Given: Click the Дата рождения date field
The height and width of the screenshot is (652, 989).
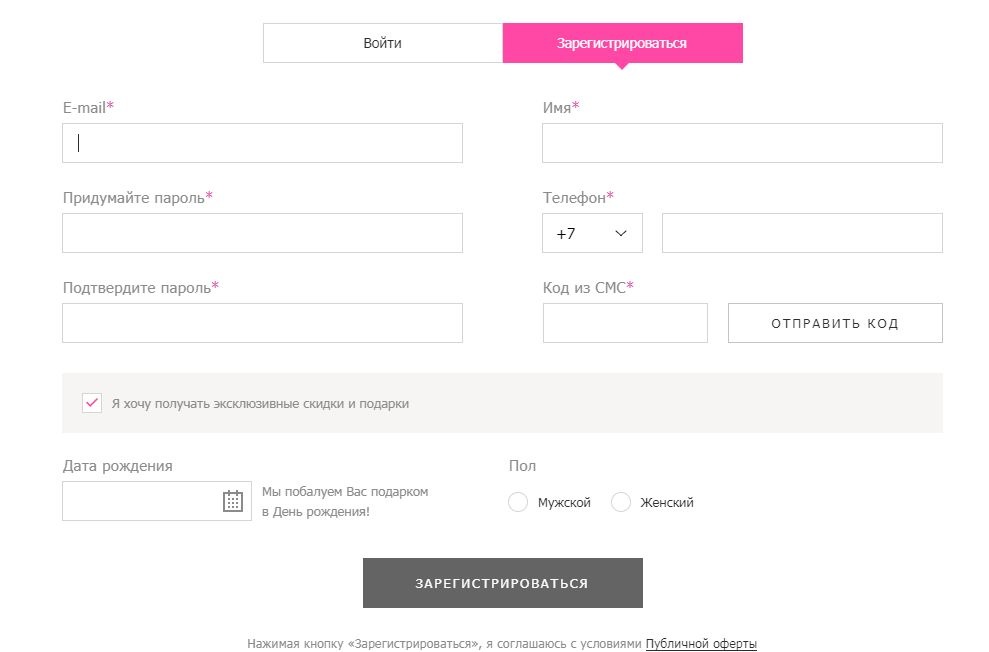Looking at the screenshot, I should click(x=140, y=501).
